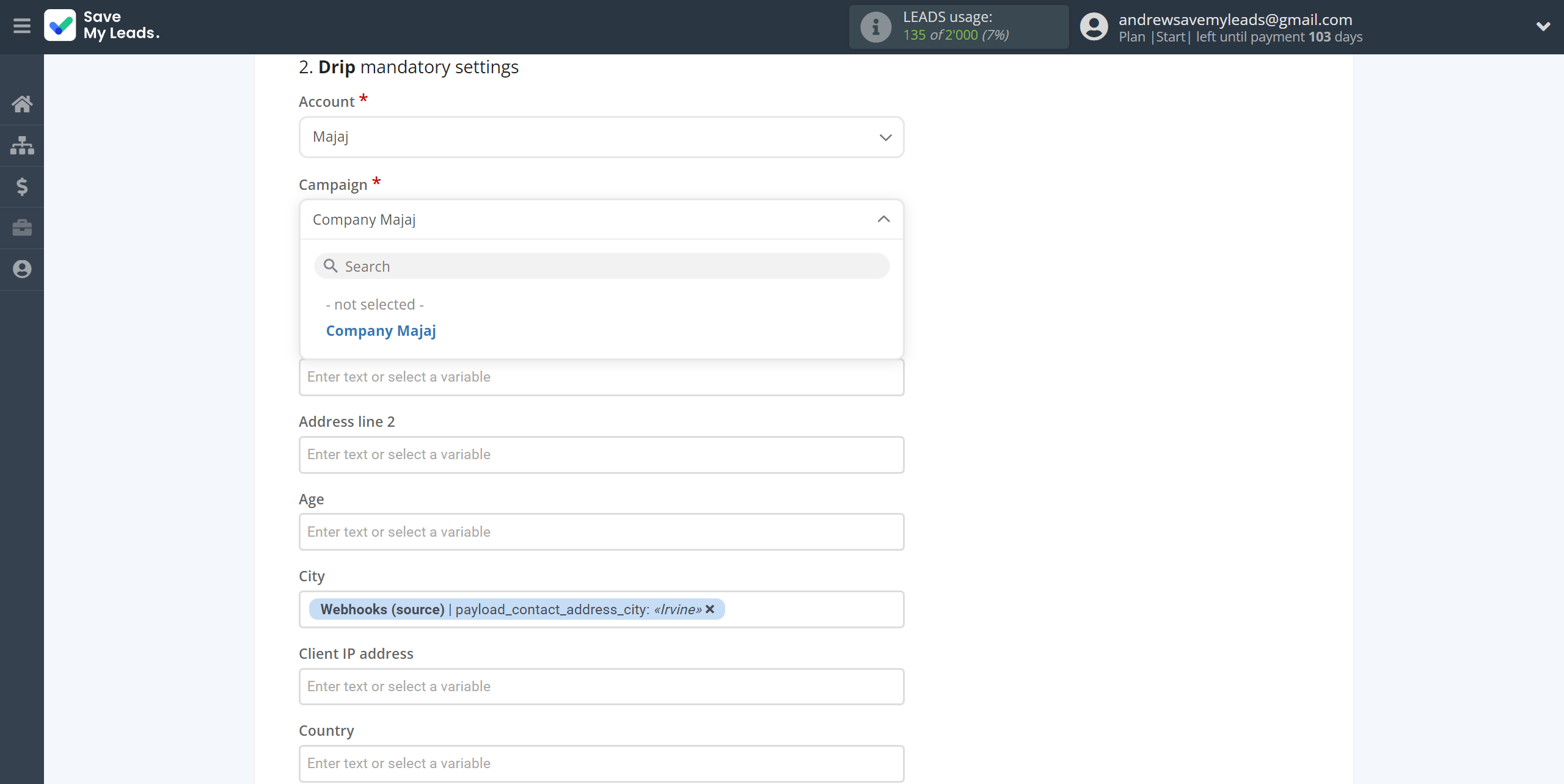1564x784 pixels.
Task: Open the briefcase services icon
Action: click(x=22, y=228)
